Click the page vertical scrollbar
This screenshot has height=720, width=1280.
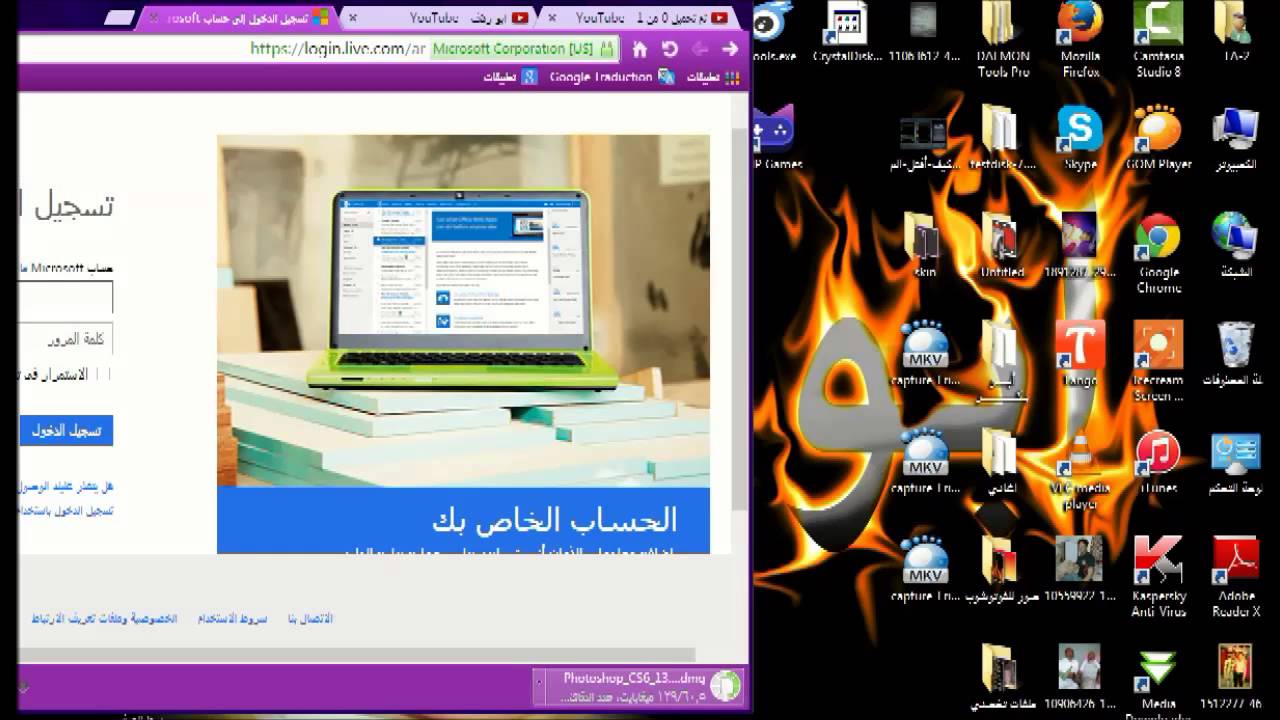(x=739, y=320)
